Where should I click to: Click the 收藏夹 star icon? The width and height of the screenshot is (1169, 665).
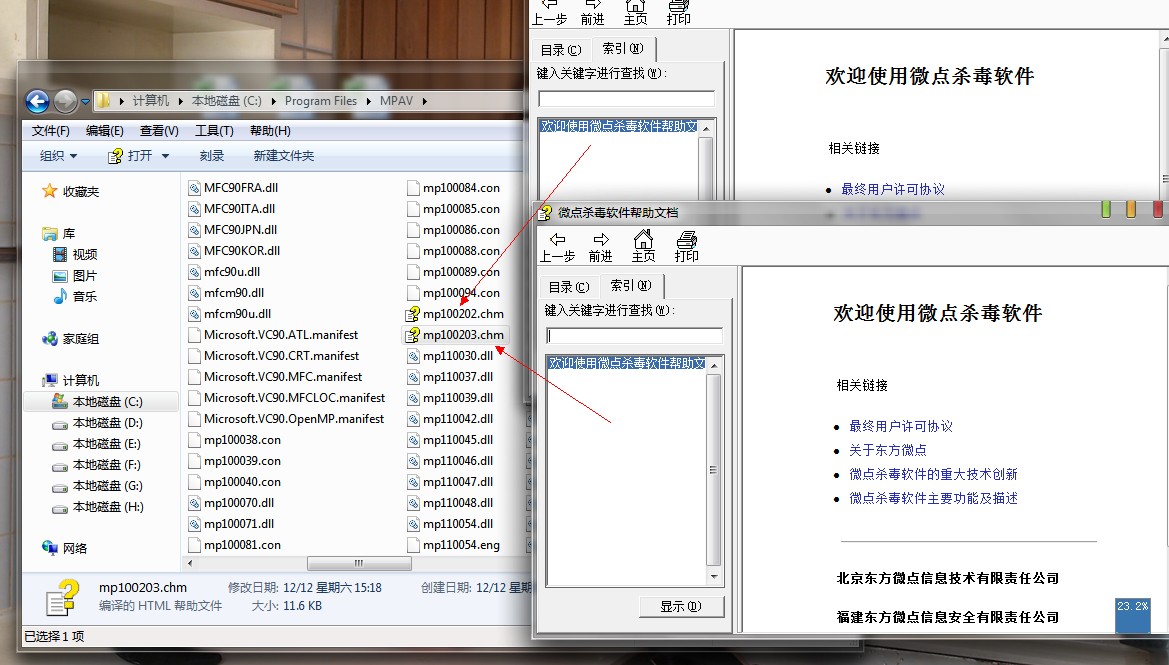point(49,191)
